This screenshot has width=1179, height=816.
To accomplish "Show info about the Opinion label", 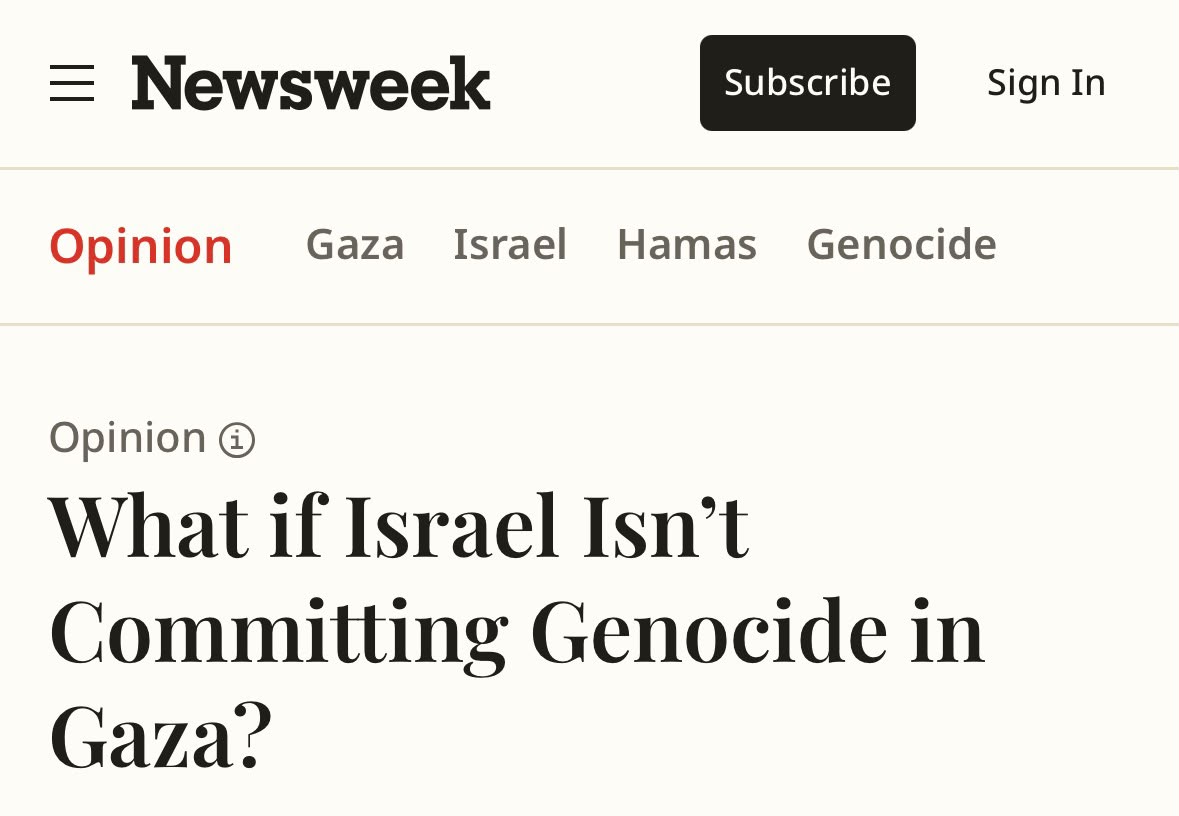I will [x=237, y=439].
